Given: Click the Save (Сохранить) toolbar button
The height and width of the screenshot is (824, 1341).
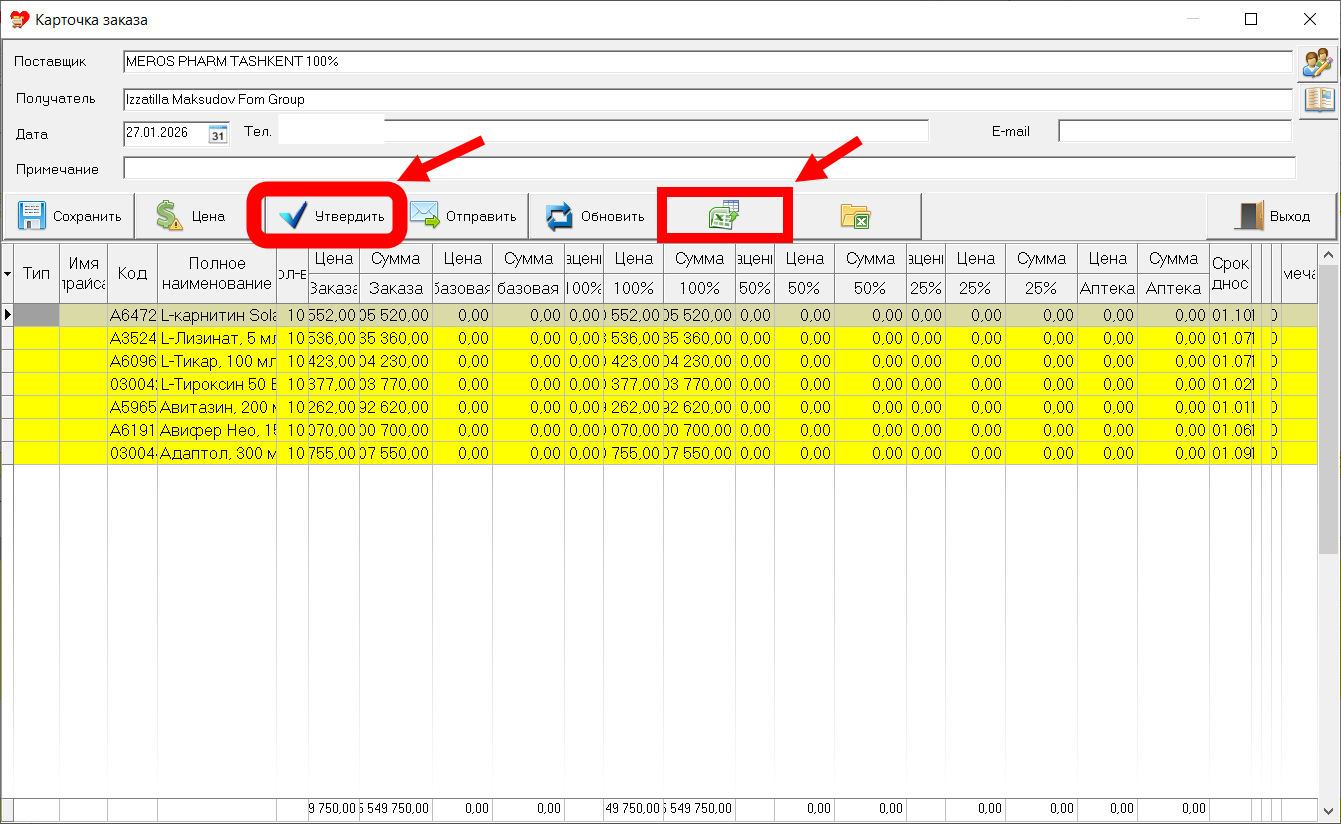Looking at the screenshot, I should pyautogui.click(x=69, y=216).
